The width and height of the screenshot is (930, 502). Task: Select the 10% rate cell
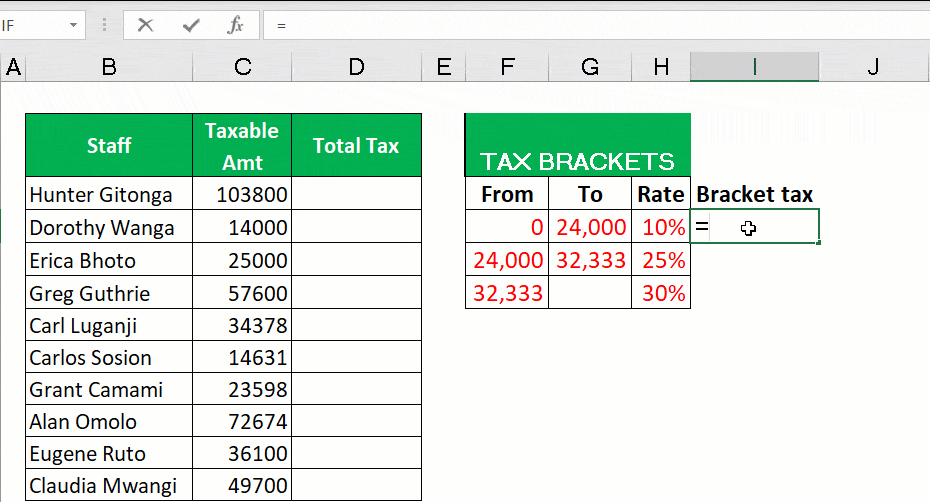point(661,227)
